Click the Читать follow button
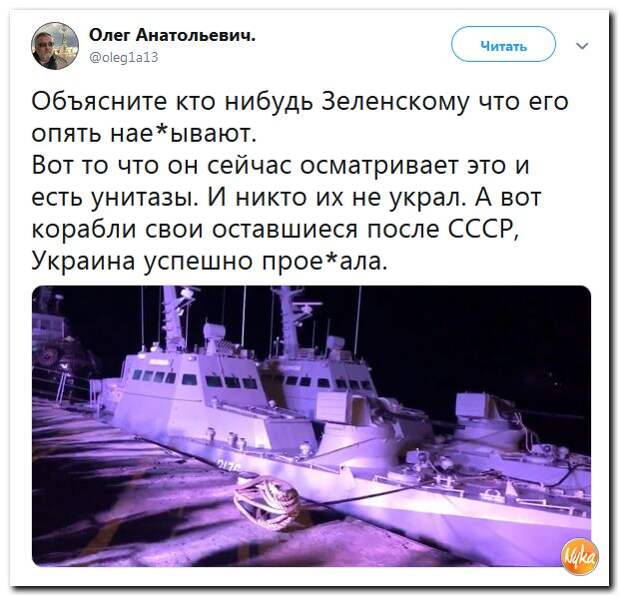 point(503,46)
